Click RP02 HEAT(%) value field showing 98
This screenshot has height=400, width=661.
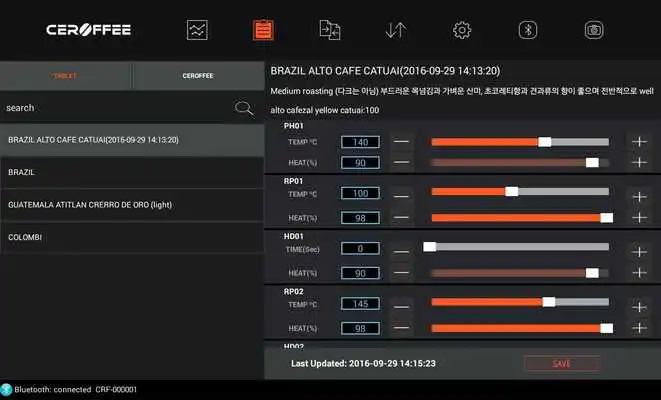pyautogui.click(x=360, y=328)
